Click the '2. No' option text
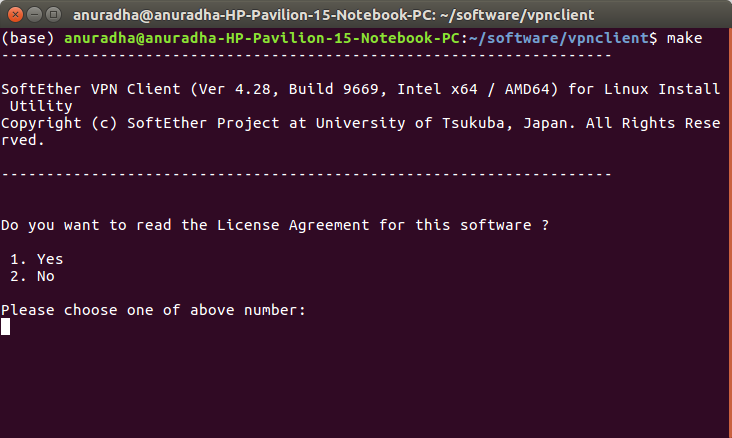This screenshot has width=732, height=438. point(32,276)
